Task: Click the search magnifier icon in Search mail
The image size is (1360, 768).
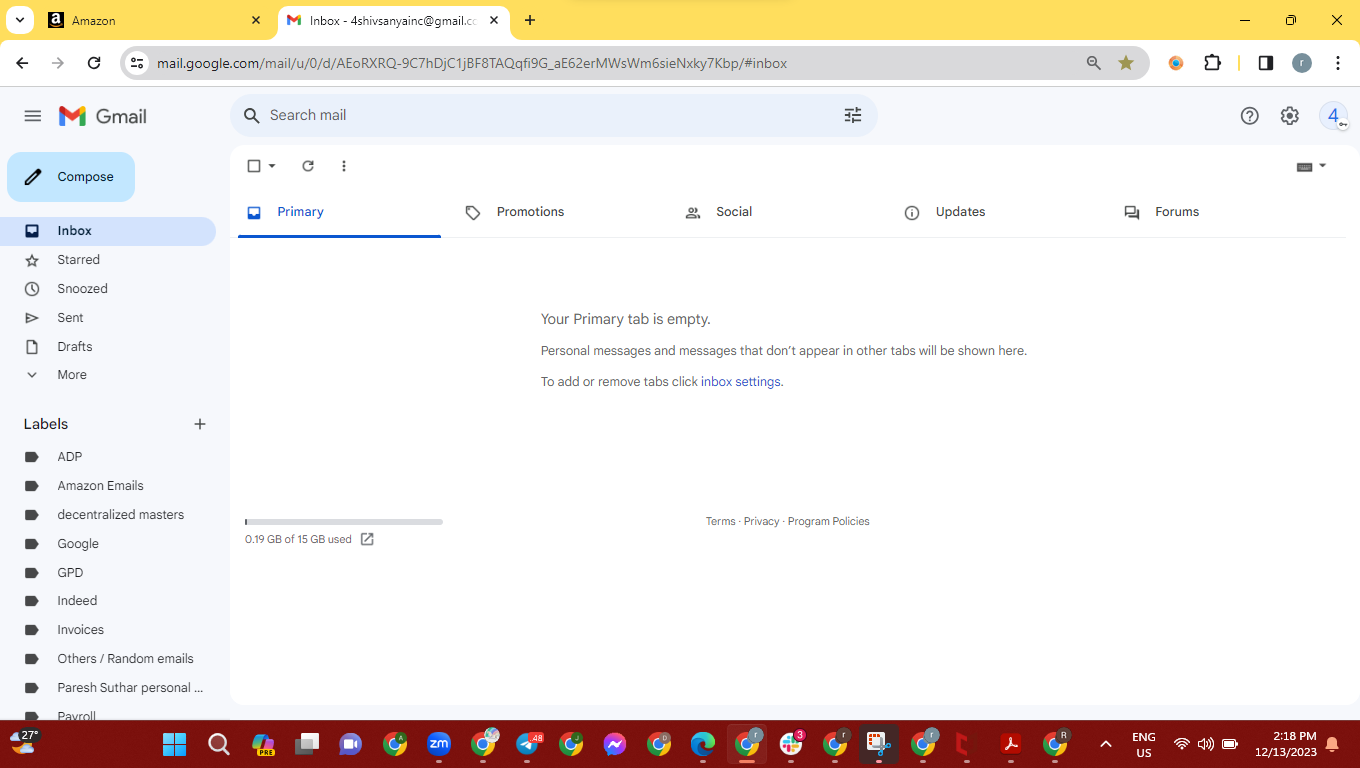Action: (x=252, y=115)
